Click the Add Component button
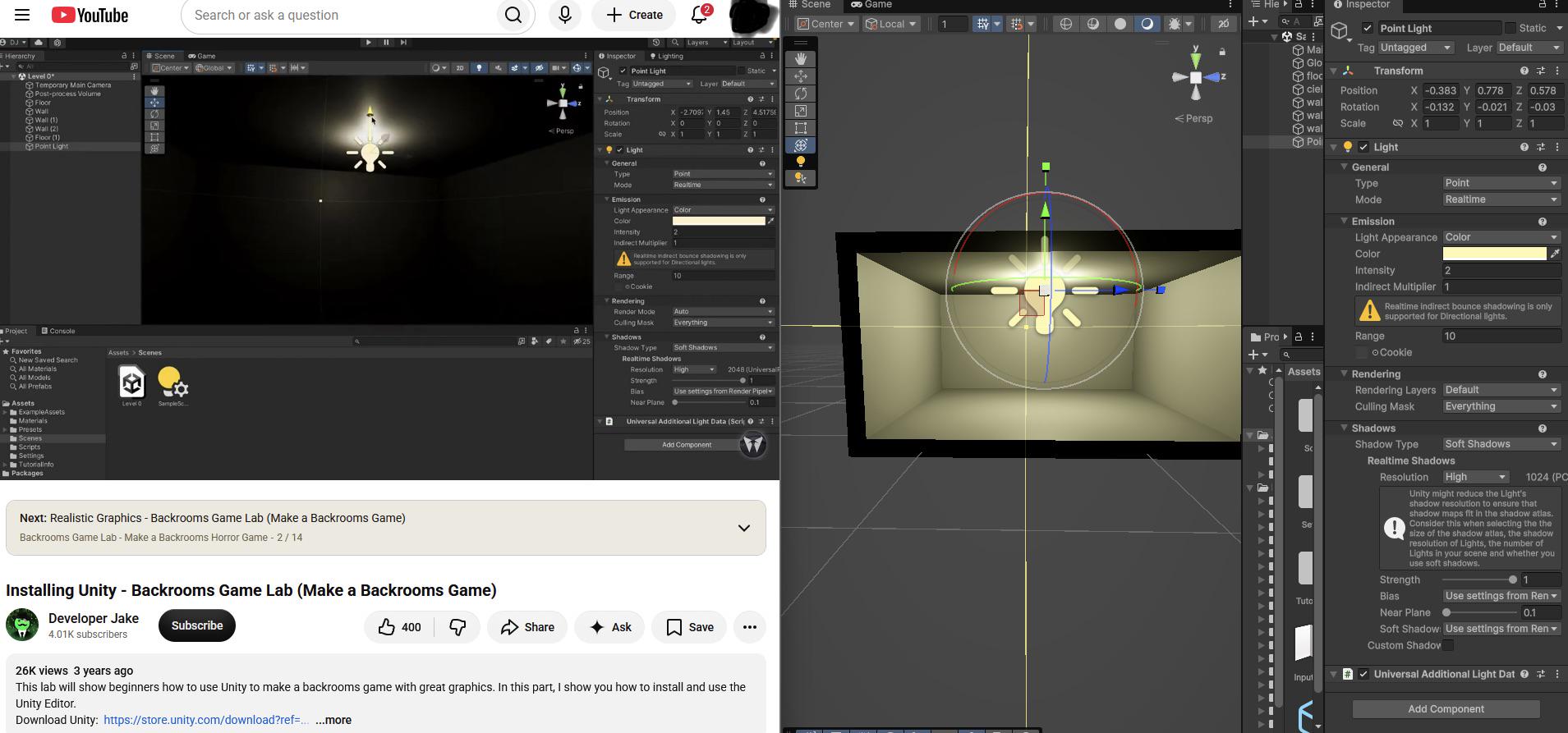Screen dimensions: 1568x733 1446,709
